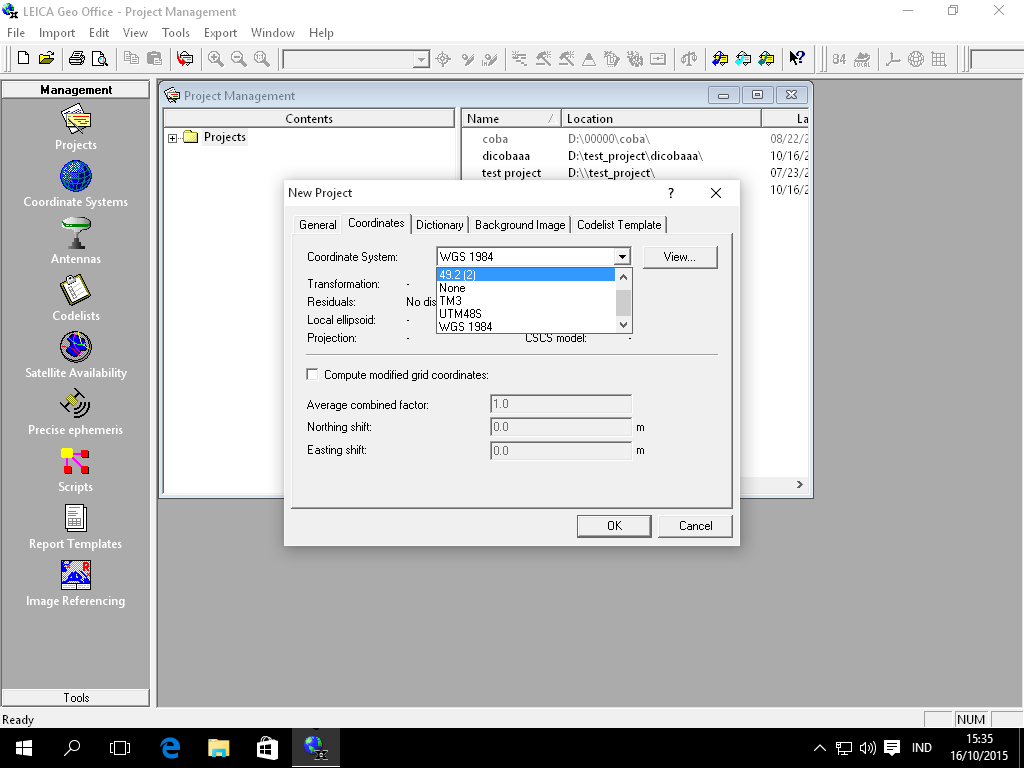This screenshot has width=1024, height=768.
Task: Click the LOCAL coordinates toolbar icon
Action: [862, 59]
